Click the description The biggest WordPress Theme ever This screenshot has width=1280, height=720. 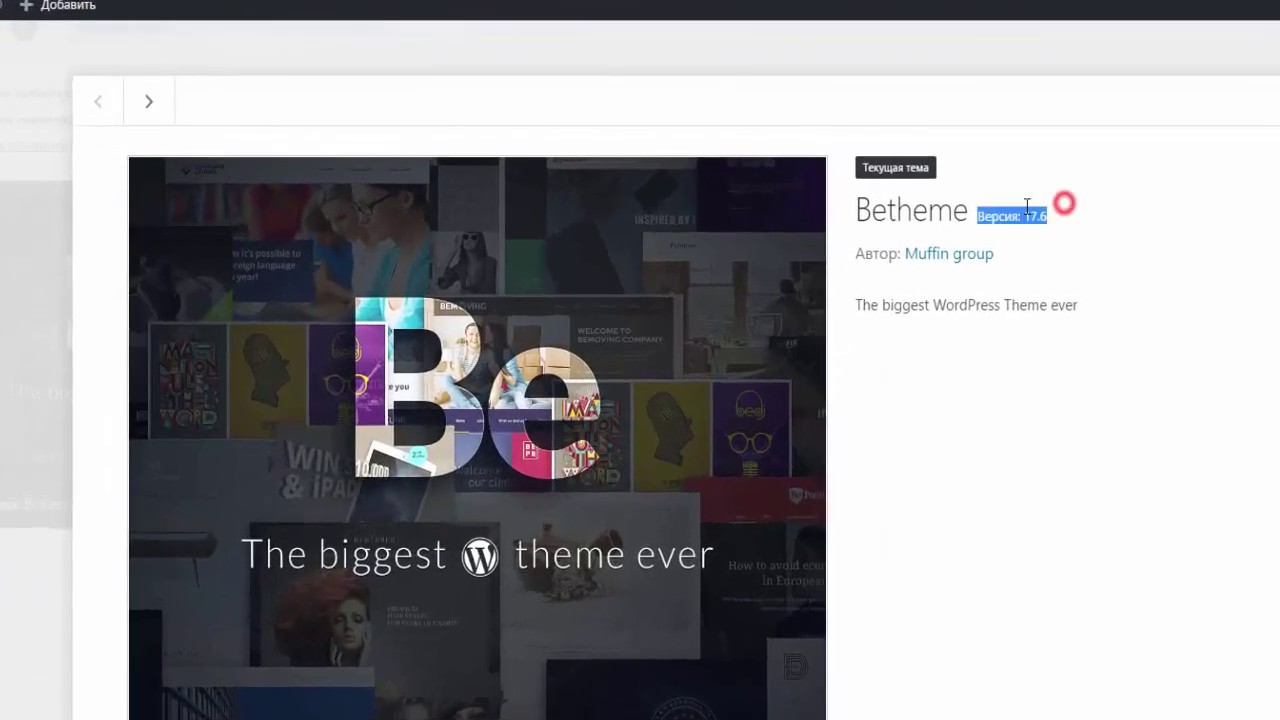point(966,305)
